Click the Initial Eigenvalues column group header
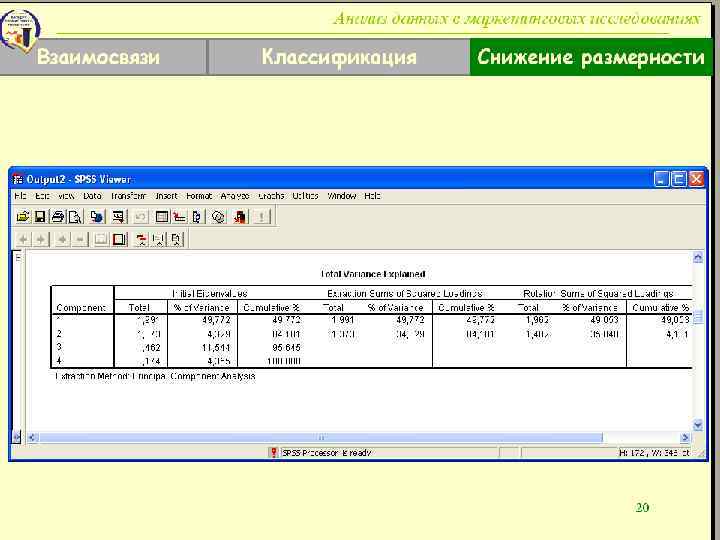 tap(209, 293)
